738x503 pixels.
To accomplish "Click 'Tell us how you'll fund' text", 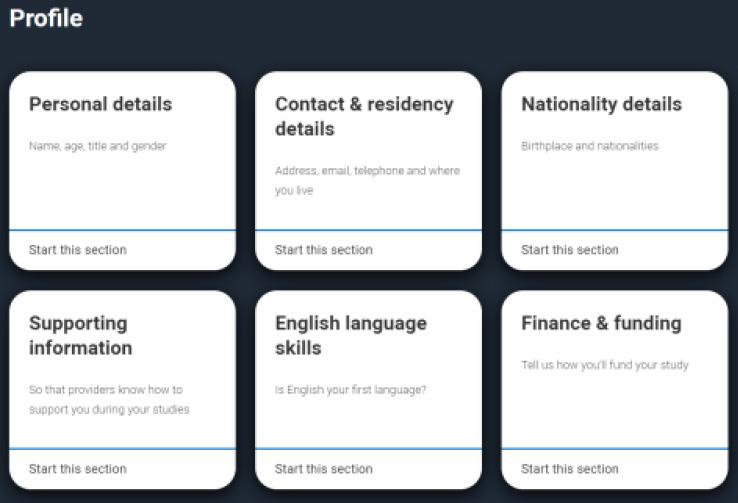I will coord(605,365).
